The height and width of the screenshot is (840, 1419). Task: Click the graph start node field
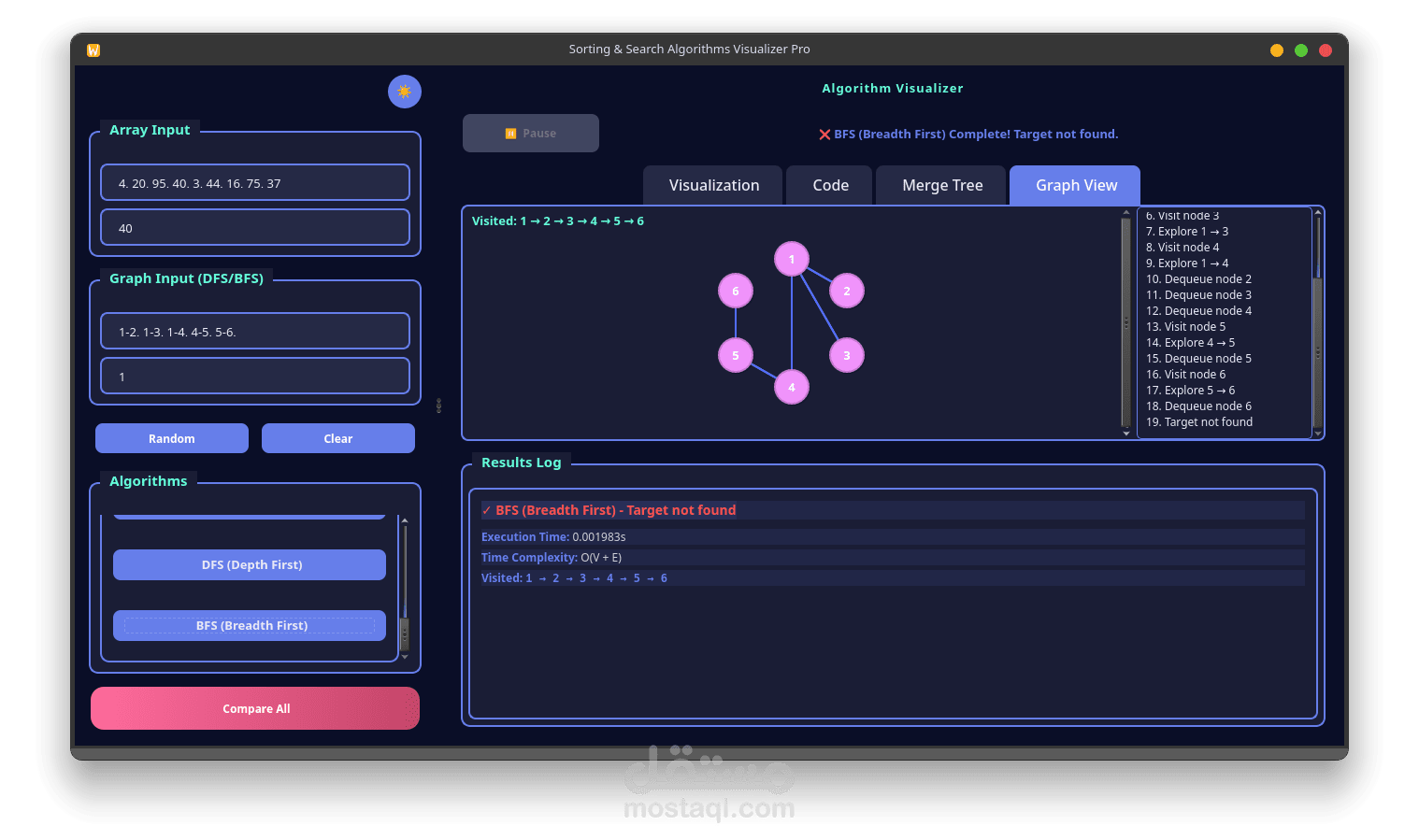tap(255, 377)
